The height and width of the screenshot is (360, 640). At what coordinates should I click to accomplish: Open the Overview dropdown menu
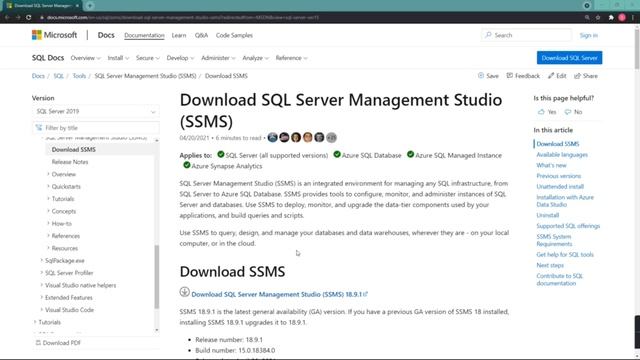[x=85, y=58]
